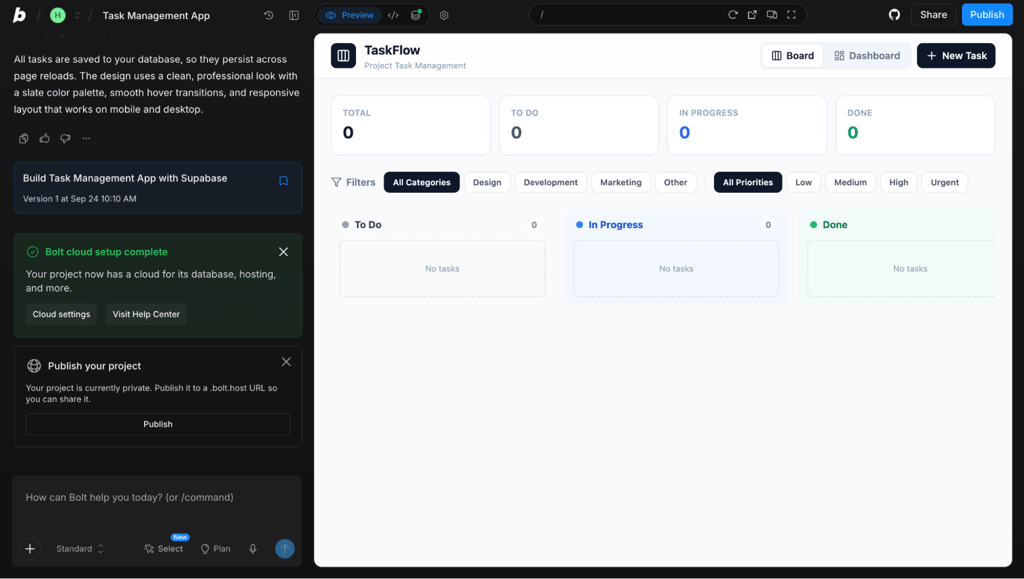Image resolution: width=1024 pixels, height=579 pixels.
Task: Click the Bolt chat prompt input
Action: pyautogui.click(x=157, y=497)
